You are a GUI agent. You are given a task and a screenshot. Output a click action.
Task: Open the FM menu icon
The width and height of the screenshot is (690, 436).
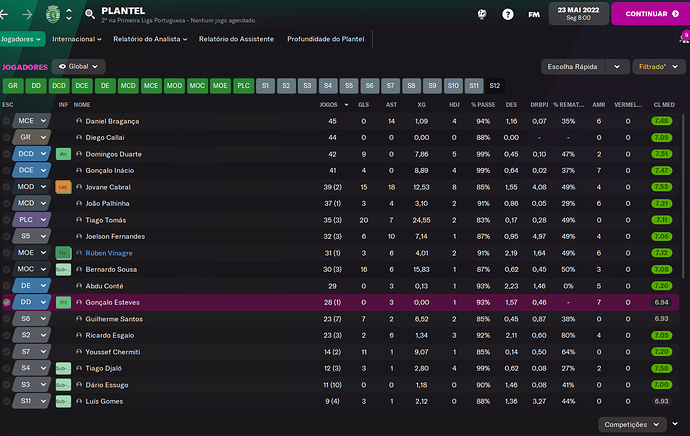click(534, 15)
